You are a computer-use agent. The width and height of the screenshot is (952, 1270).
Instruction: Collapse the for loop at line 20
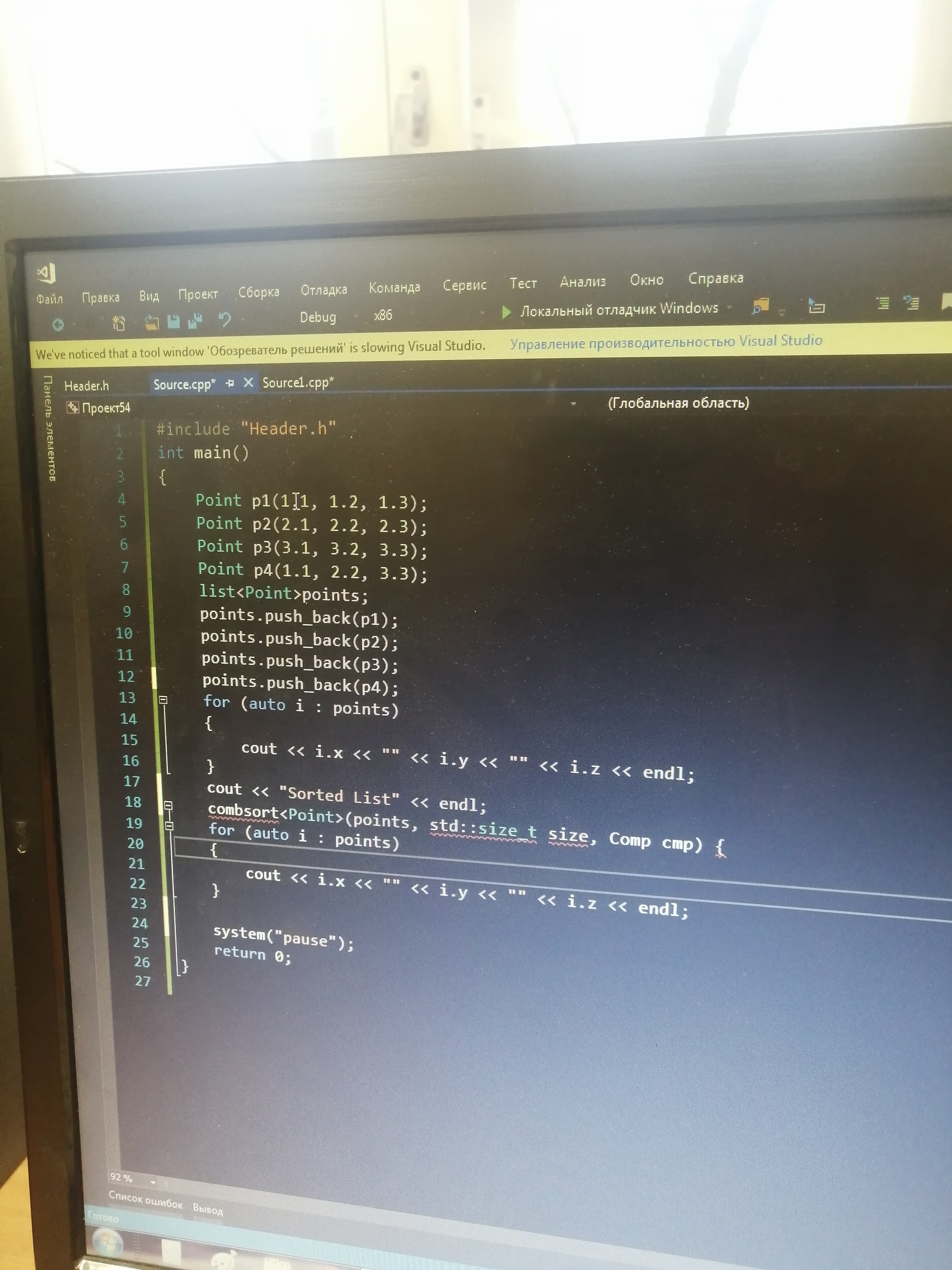(169, 825)
